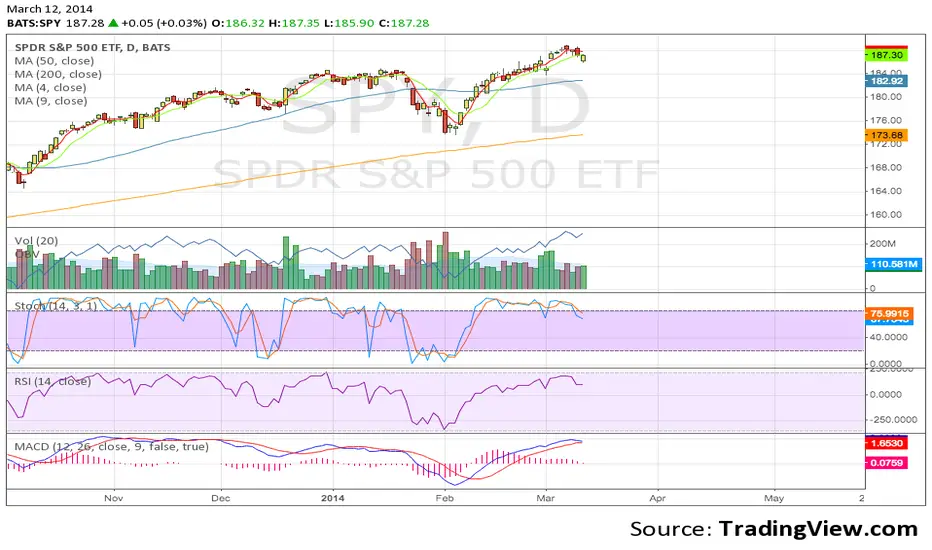Click the close price C:187.28
Image resolution: width=932 pixels, height=550 pixels.
404,23
